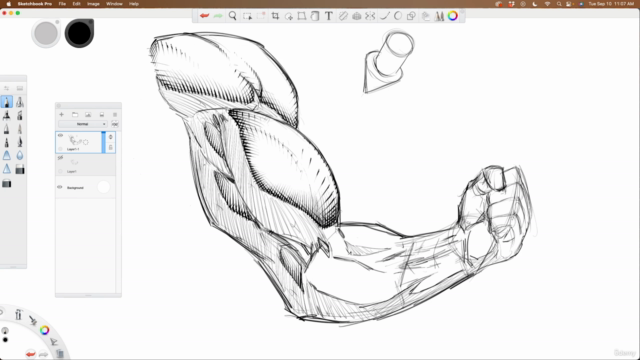The height and width of the screenshot is (360, 640).
Task: Open the Color Editor wheel in top toolbar
Action: point(453,16)
